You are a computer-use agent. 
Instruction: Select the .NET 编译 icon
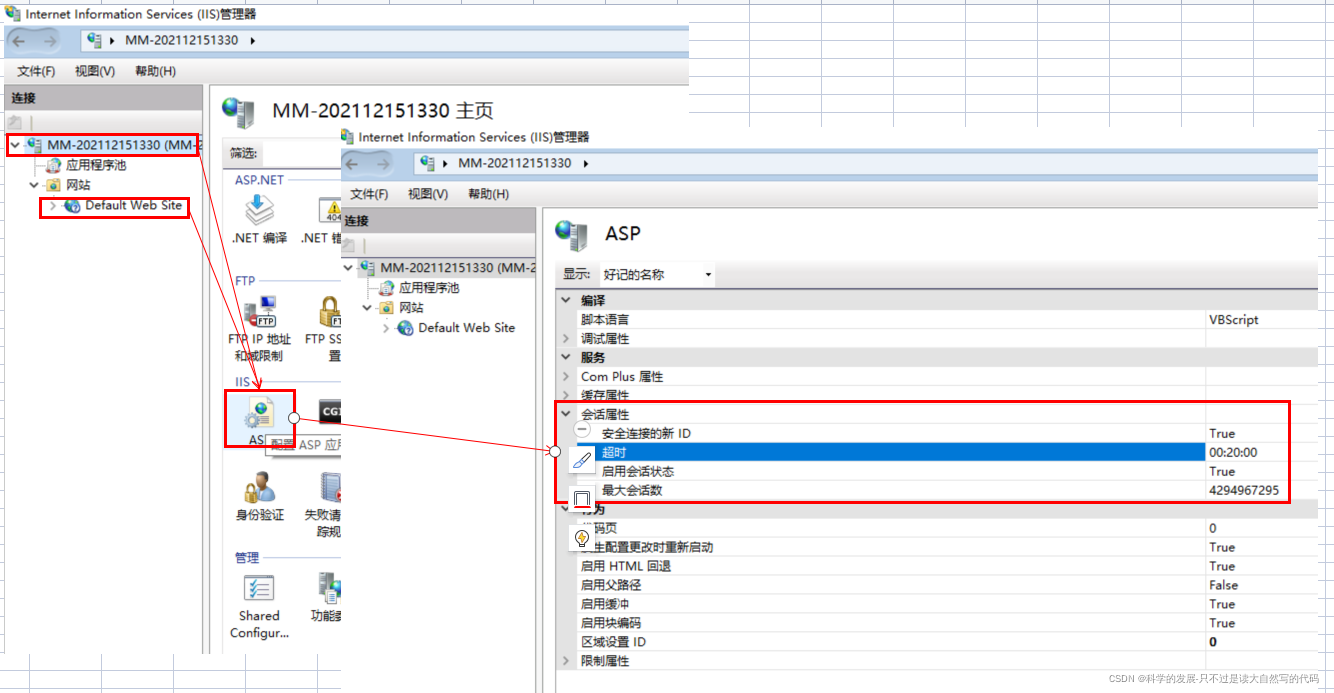click(258, 210)
